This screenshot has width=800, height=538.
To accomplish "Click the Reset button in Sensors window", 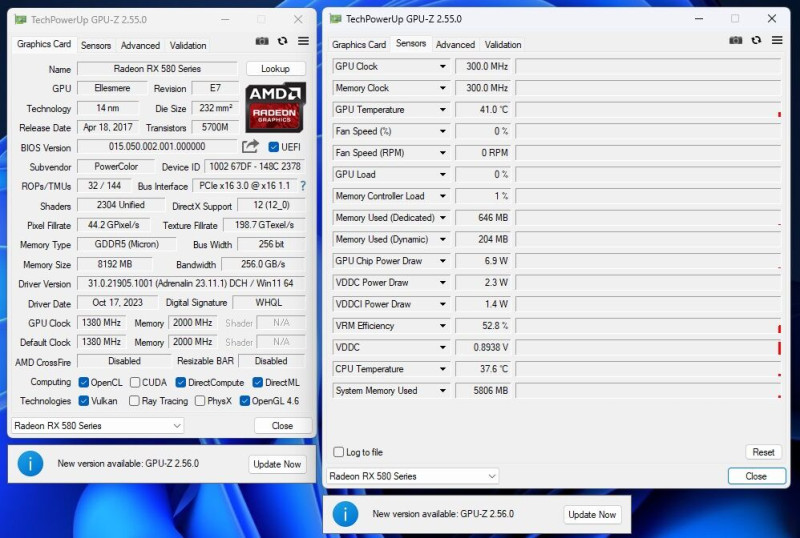I will coord(763,452).
